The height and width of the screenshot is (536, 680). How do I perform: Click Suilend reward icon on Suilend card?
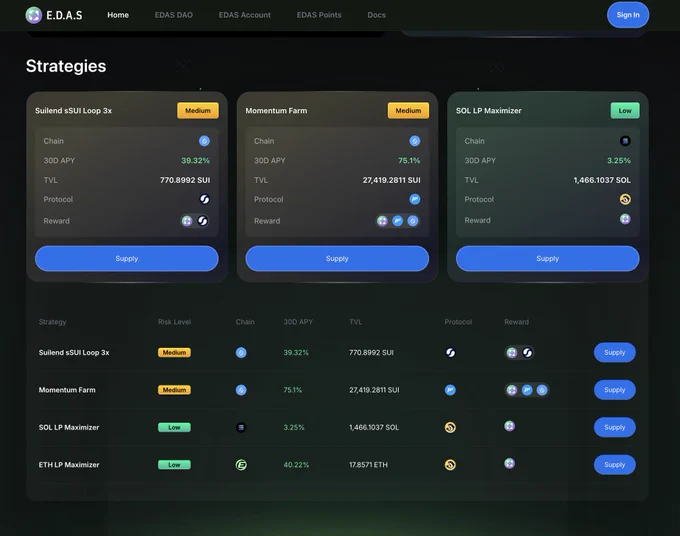pyautogui.click(x=203, y=221)
